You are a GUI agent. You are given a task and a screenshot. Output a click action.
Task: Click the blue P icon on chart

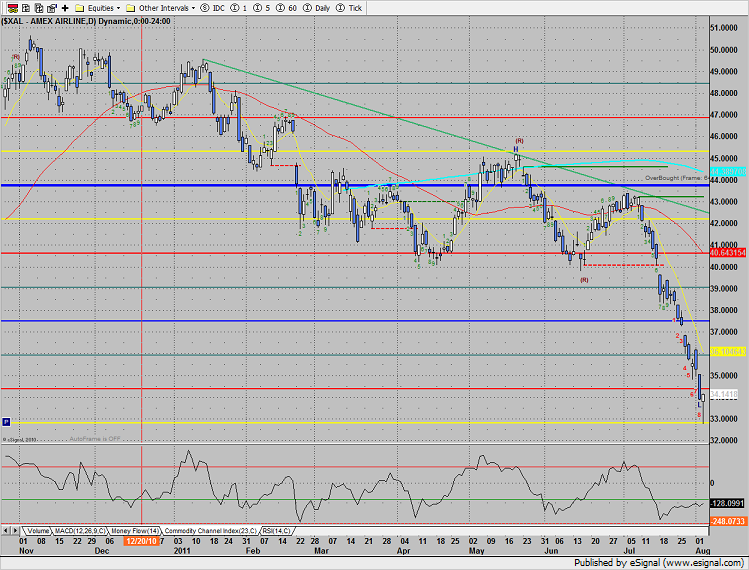pos(6,421)
